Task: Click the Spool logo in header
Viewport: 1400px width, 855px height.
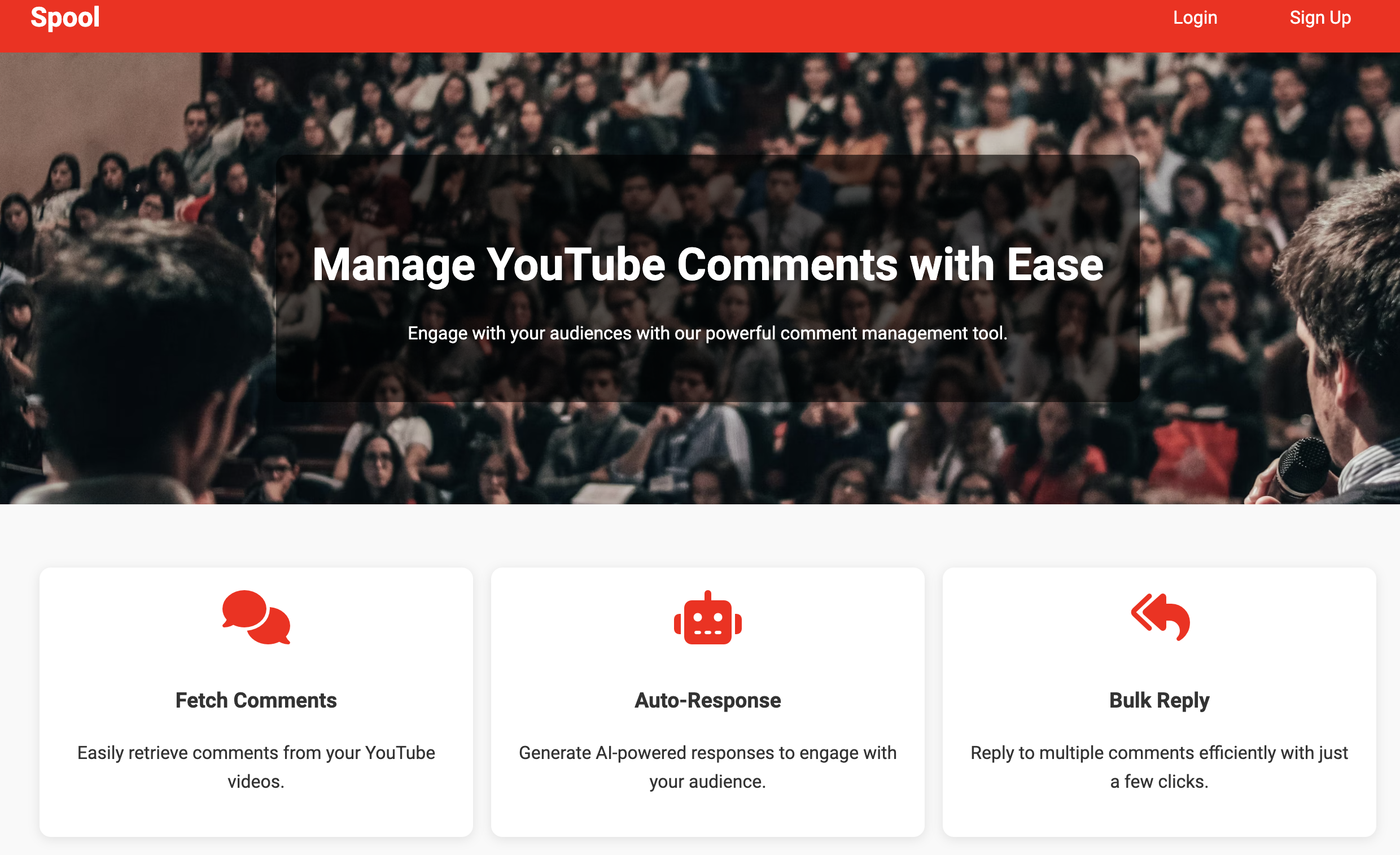Action: (65, 18)
